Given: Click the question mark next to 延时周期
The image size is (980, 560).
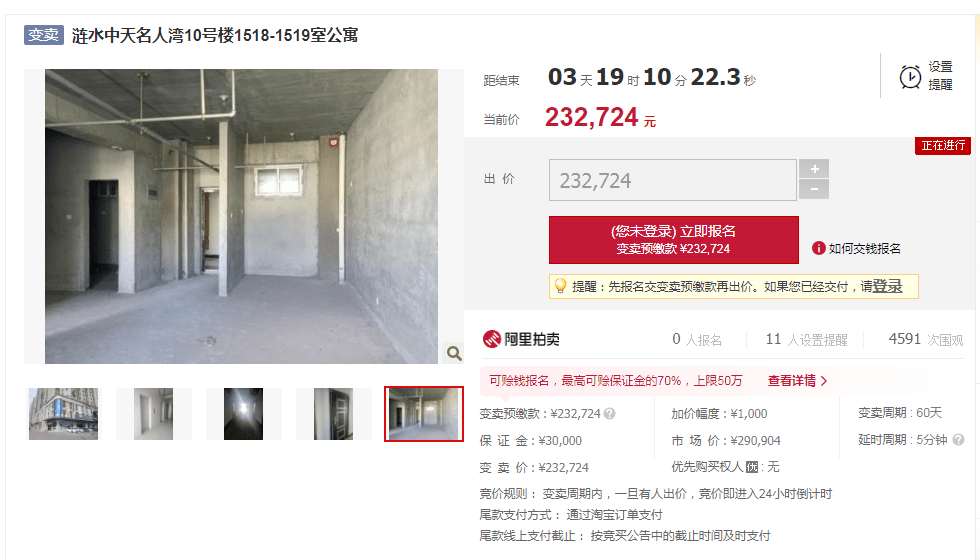Looking at the screenshot, I should point(958,439).
